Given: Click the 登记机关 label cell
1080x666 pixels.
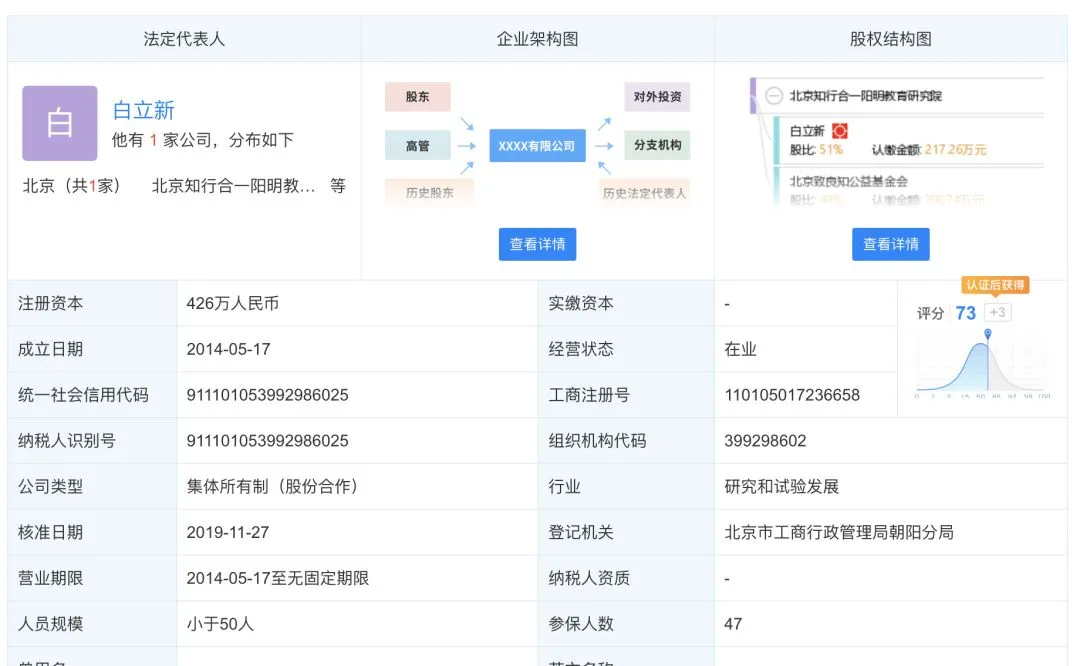Looking at the screenshot, I should pos(625,532).
